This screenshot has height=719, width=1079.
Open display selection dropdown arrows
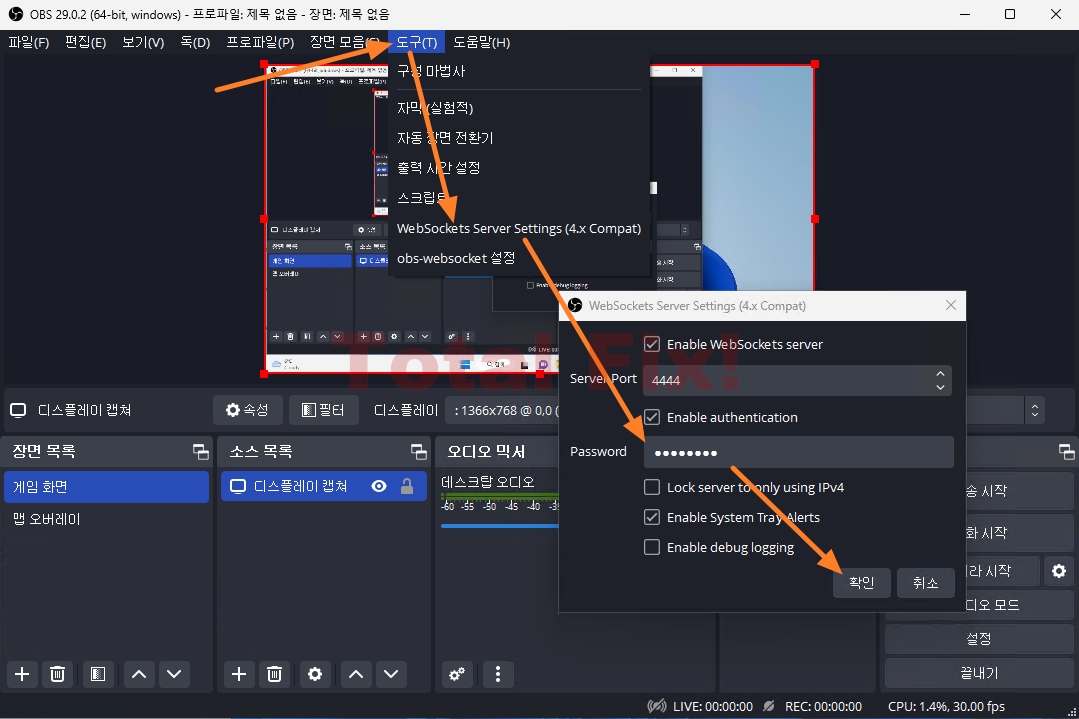click(1034, 411)
